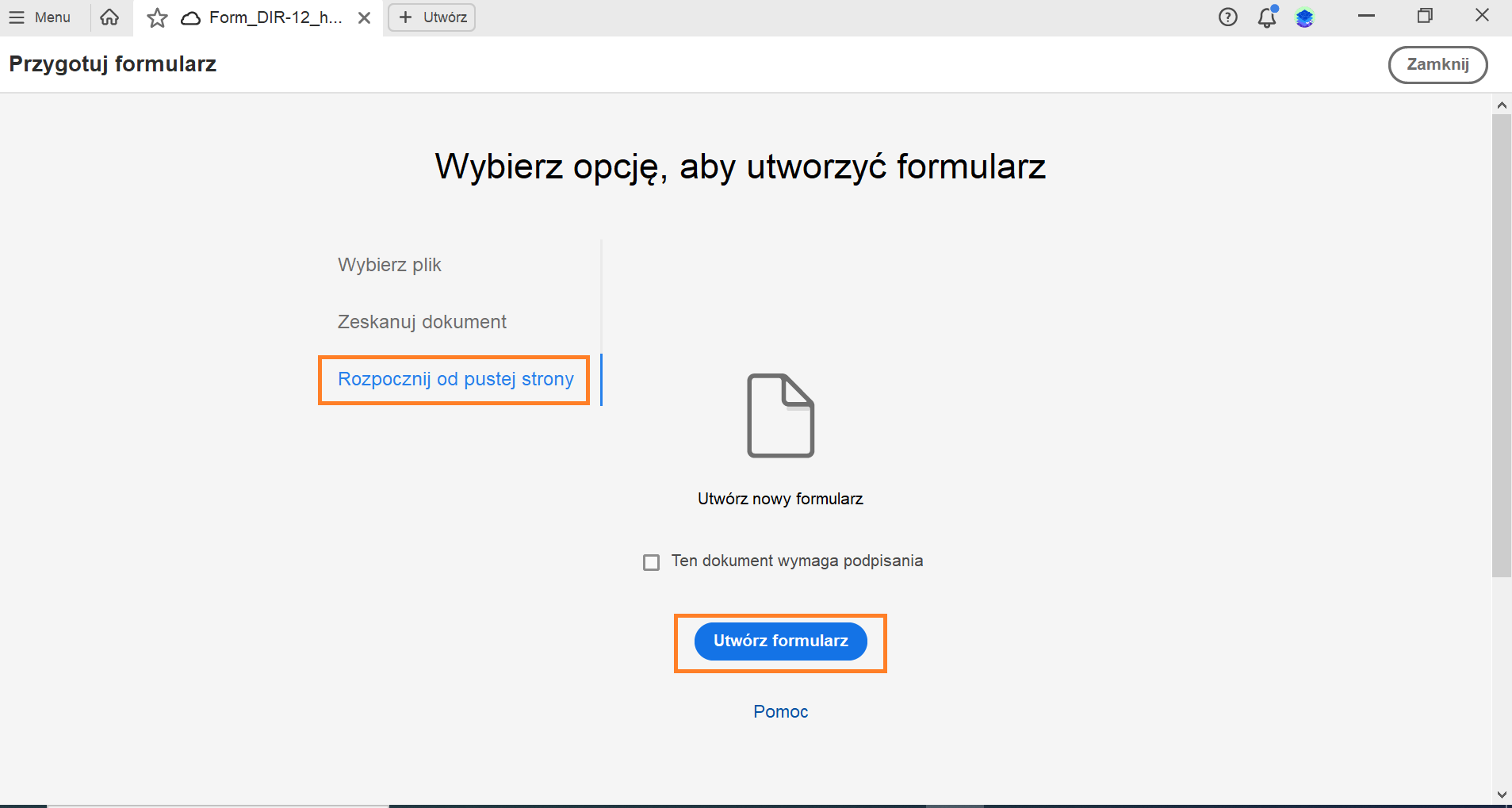
Task: Click the Zamknij button
Action: tap(1437, 64)
